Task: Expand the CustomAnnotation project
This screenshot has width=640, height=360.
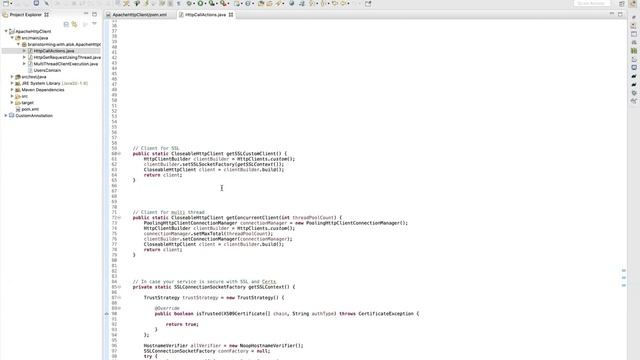Action: pyautogui.click(x=6, y=116)
